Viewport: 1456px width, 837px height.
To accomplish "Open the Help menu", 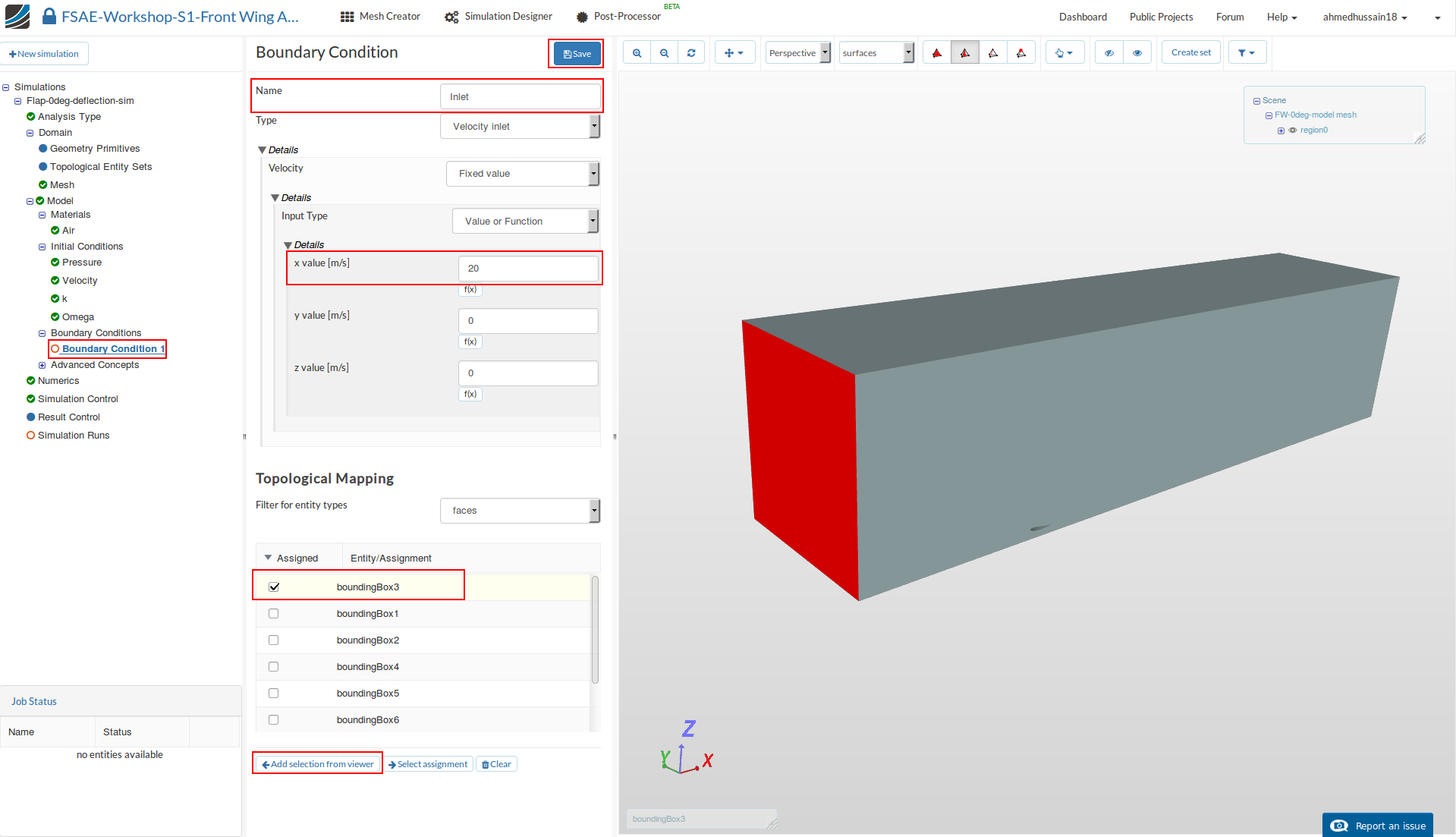I will [x=1281, y=17].
